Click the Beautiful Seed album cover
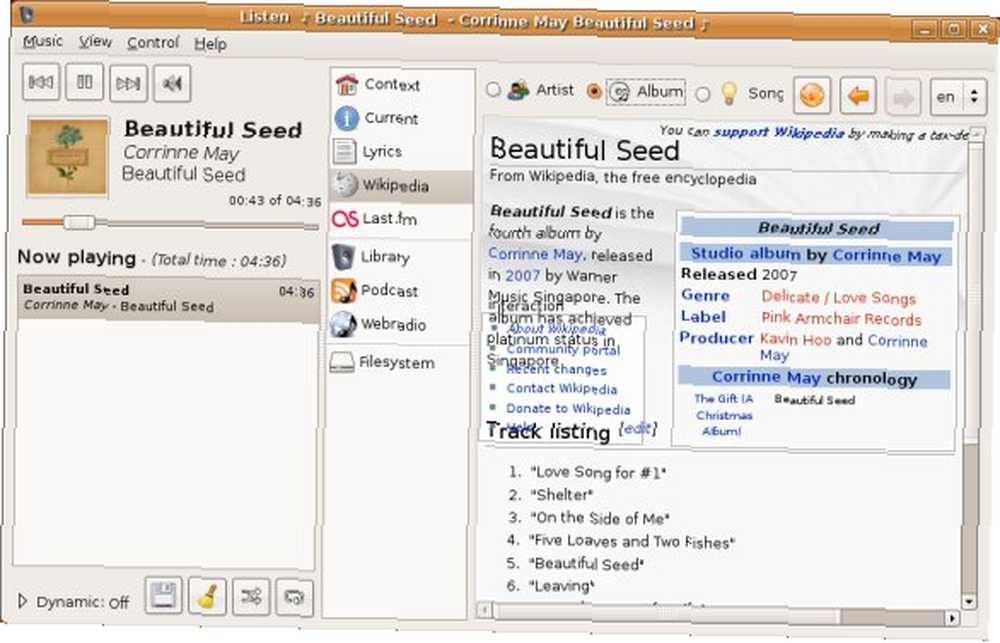This screenshot has width=1000, height=643. pos(67,157)
